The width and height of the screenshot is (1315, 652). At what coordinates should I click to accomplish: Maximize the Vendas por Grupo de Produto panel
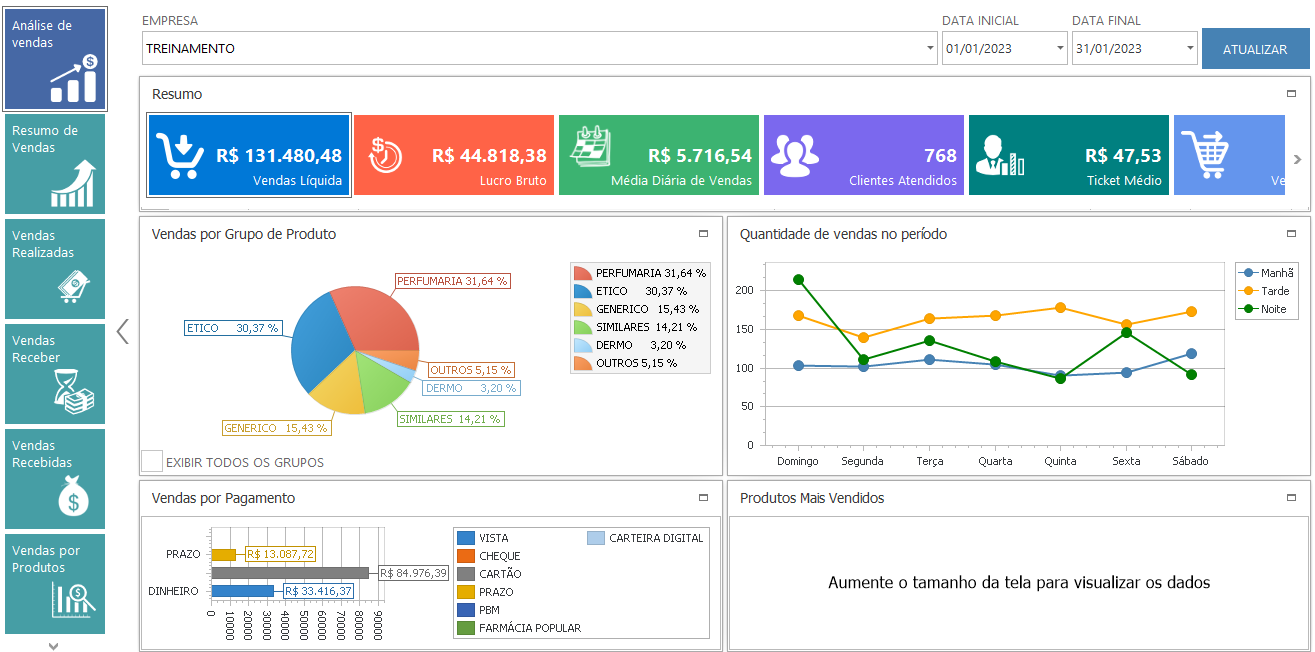703,234
